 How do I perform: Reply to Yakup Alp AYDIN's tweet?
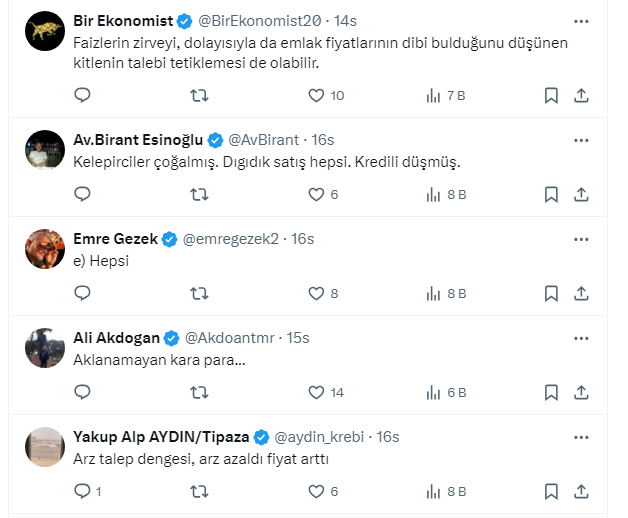[x=83, y=492]
